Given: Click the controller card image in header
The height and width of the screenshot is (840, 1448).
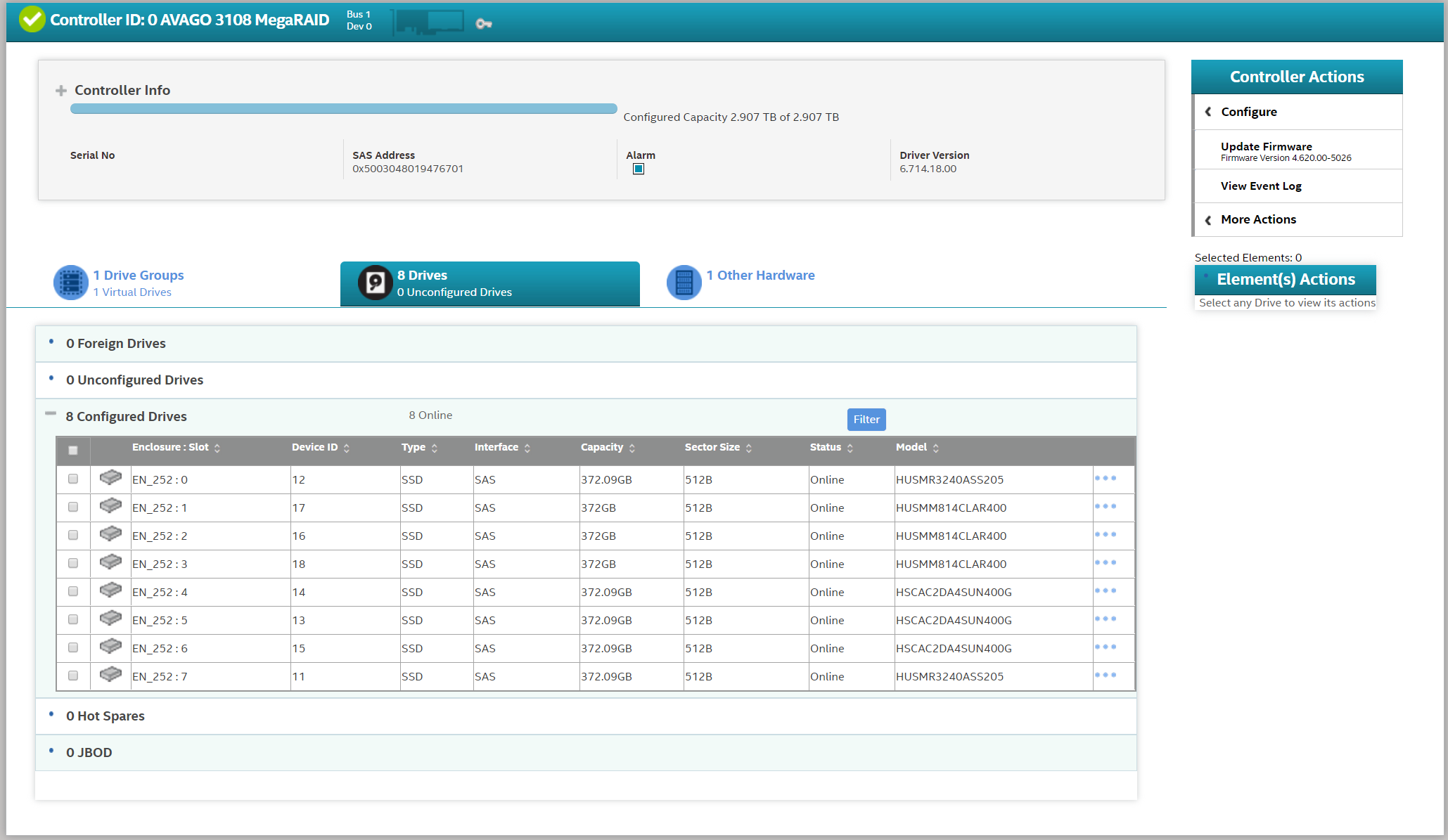Looking at the screenshot, I should coord(429,22).
